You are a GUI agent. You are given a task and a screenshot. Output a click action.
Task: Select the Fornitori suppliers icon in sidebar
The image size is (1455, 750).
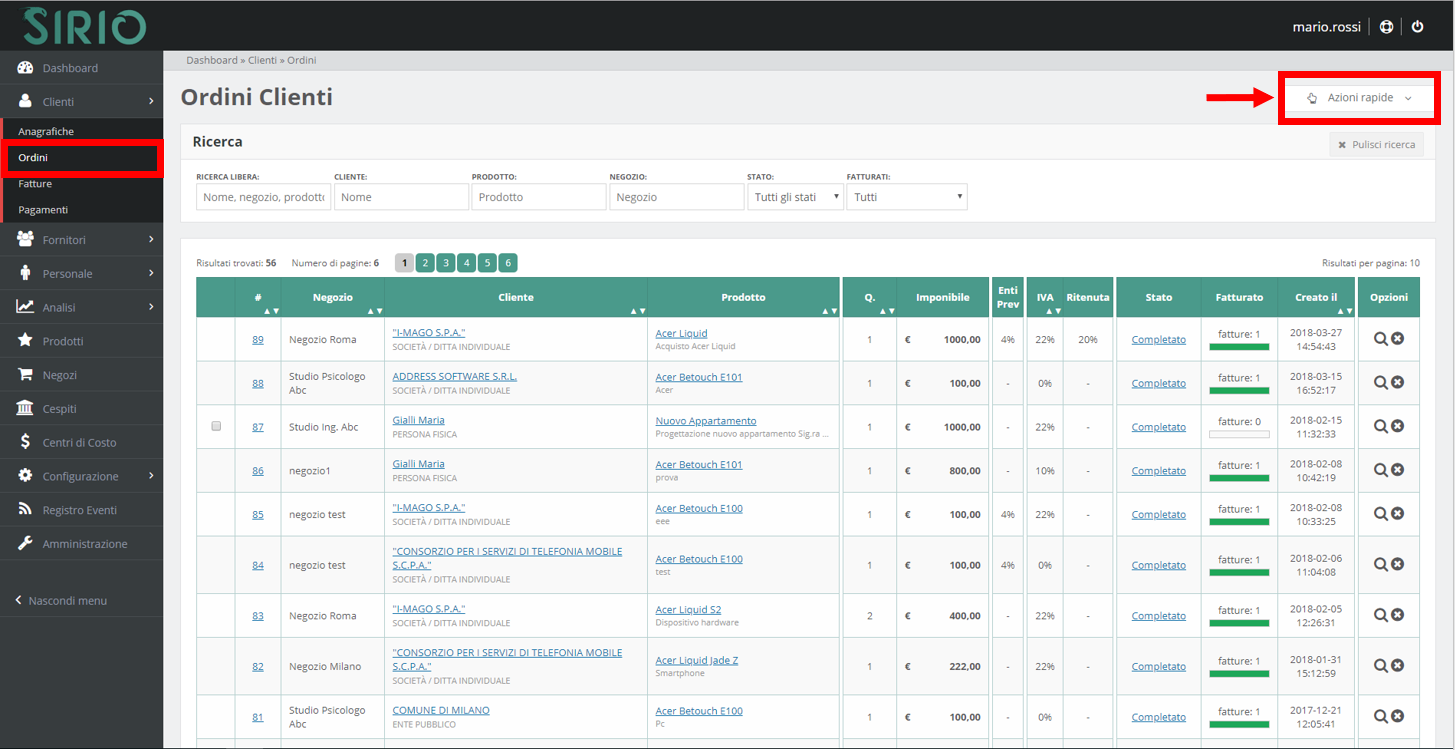24,238
